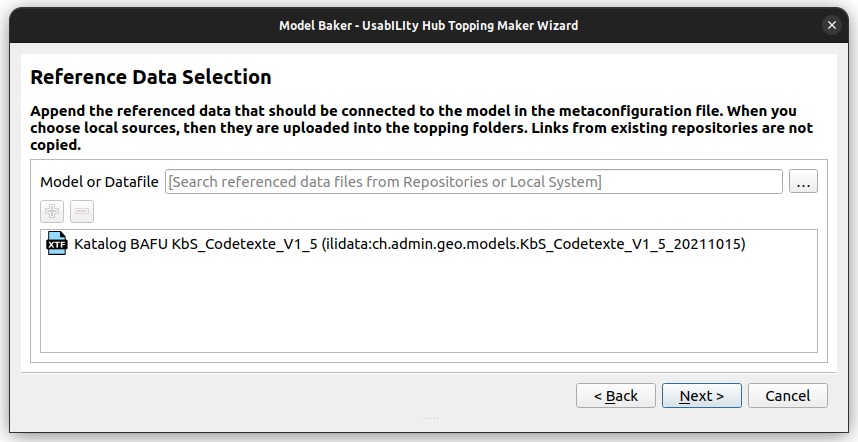Click the add referenced data plus icon
Screen dimensions: 858x442
[x=52, y=212]
